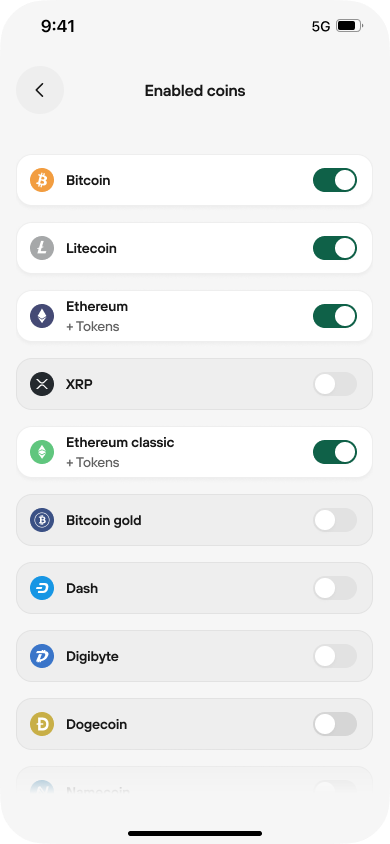This screenshot has width=390, height=844.
Task: Tap the Ethereum diamond icon
Action: (x=42, y=316)
